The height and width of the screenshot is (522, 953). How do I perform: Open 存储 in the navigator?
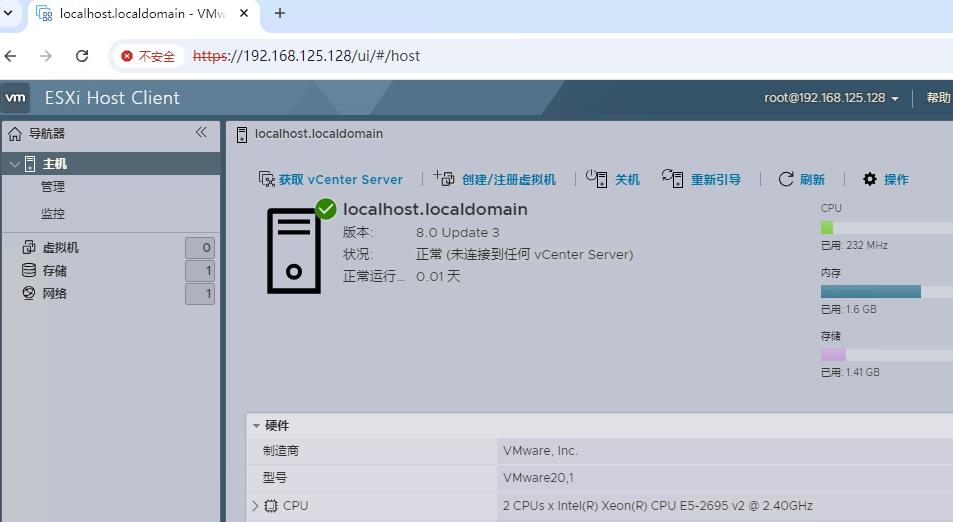click(55, 270)
